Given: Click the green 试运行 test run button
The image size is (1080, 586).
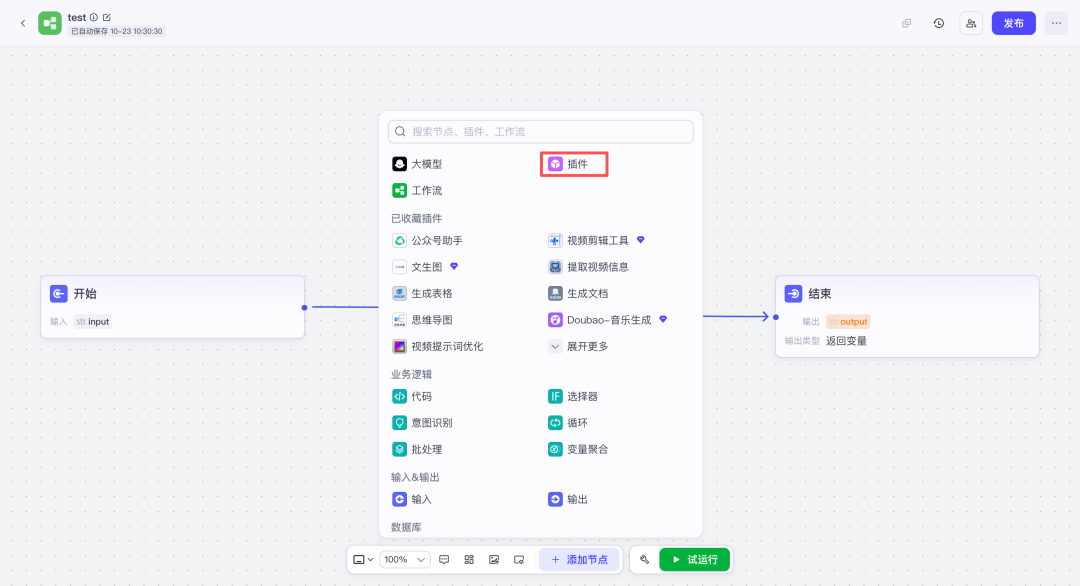Looking at the screenshot, I should (694, 560).
